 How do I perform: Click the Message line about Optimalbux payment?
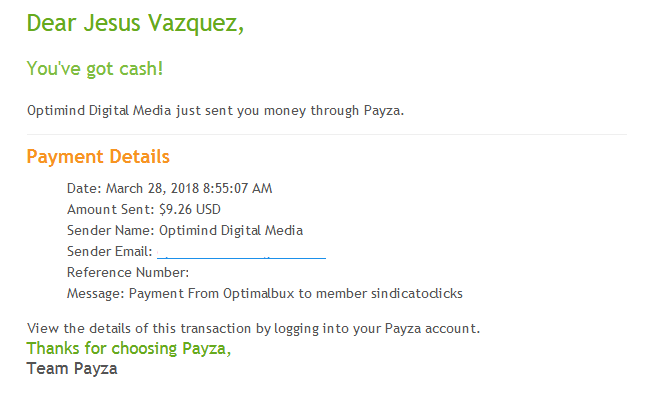265,294
